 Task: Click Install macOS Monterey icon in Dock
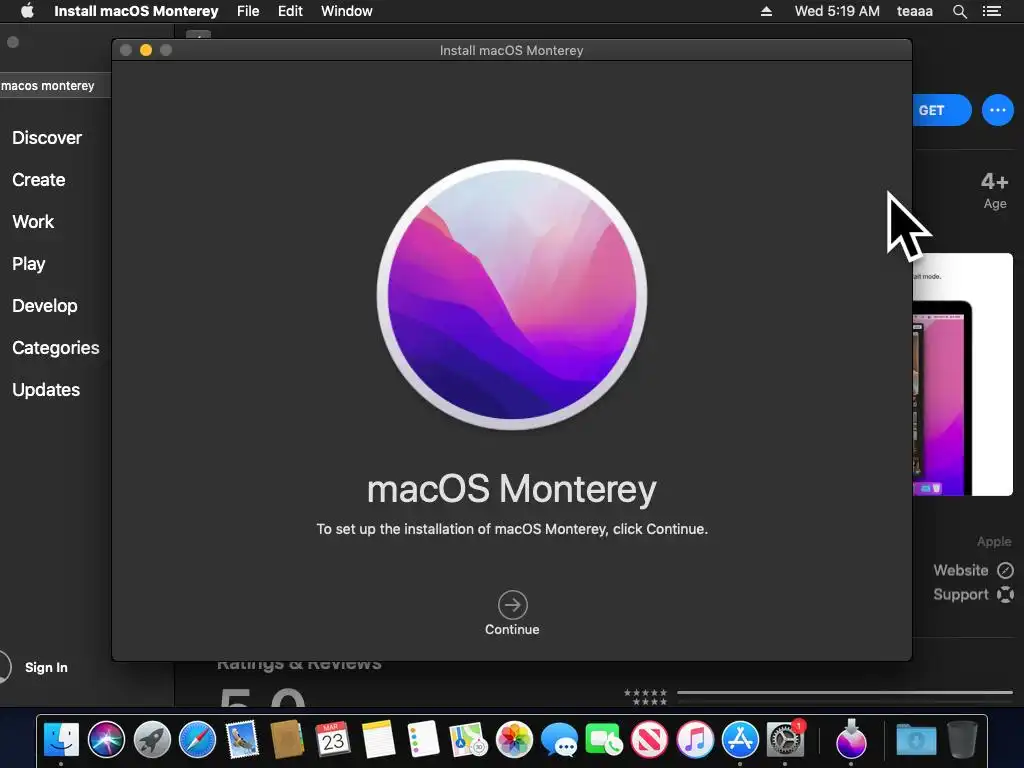(851, 739)
